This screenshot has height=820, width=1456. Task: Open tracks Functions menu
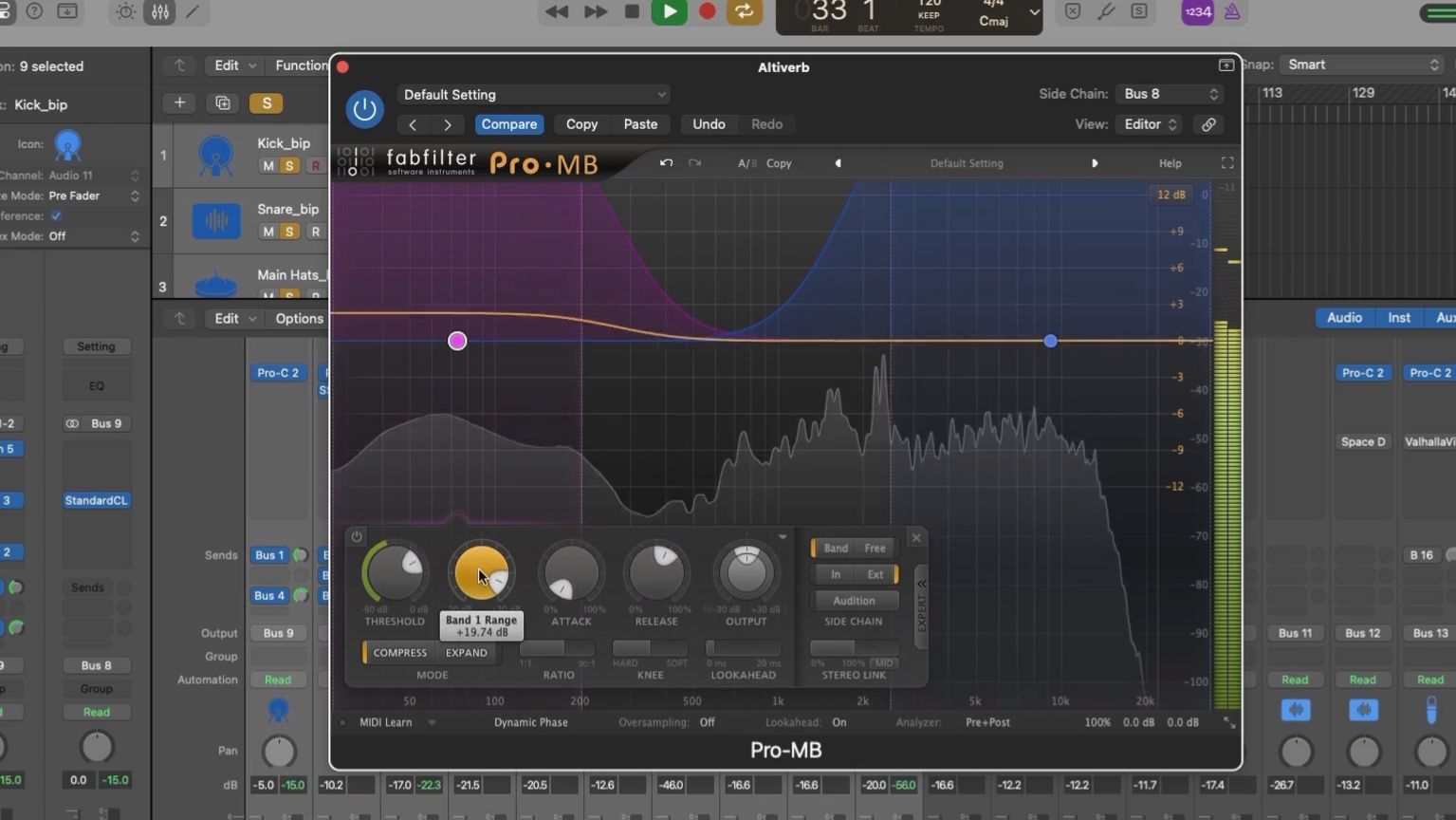[301, 65]
